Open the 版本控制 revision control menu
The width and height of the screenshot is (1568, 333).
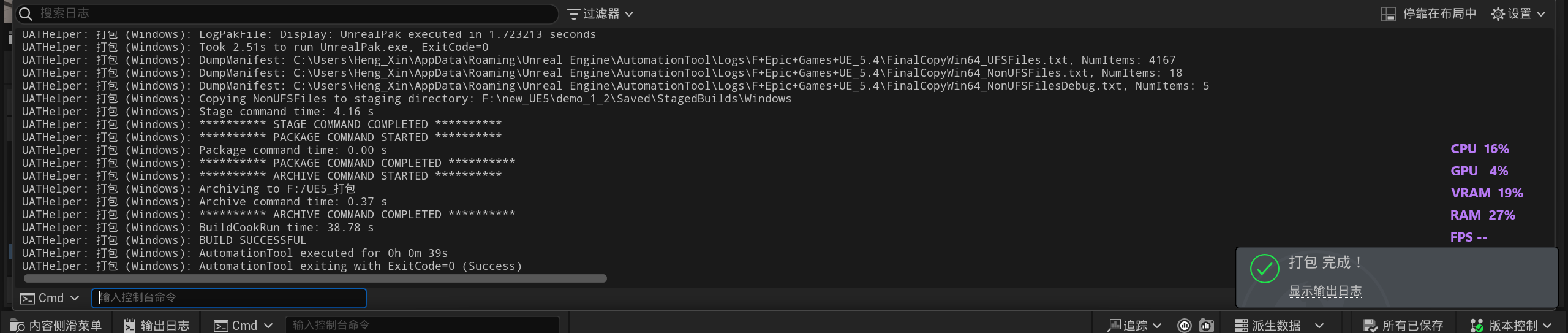pyautogui.click(x=1511, y=326)
